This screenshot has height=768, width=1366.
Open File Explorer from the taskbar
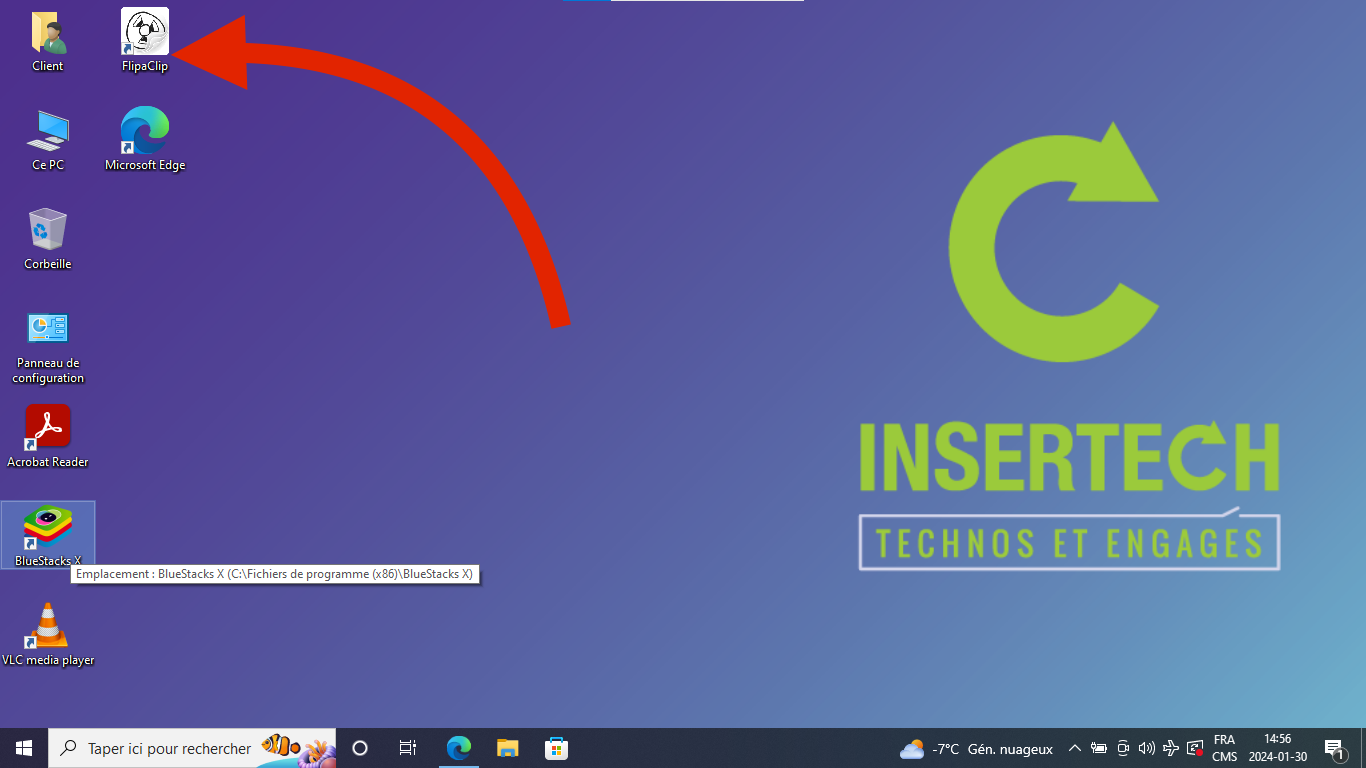click(508, 748)
